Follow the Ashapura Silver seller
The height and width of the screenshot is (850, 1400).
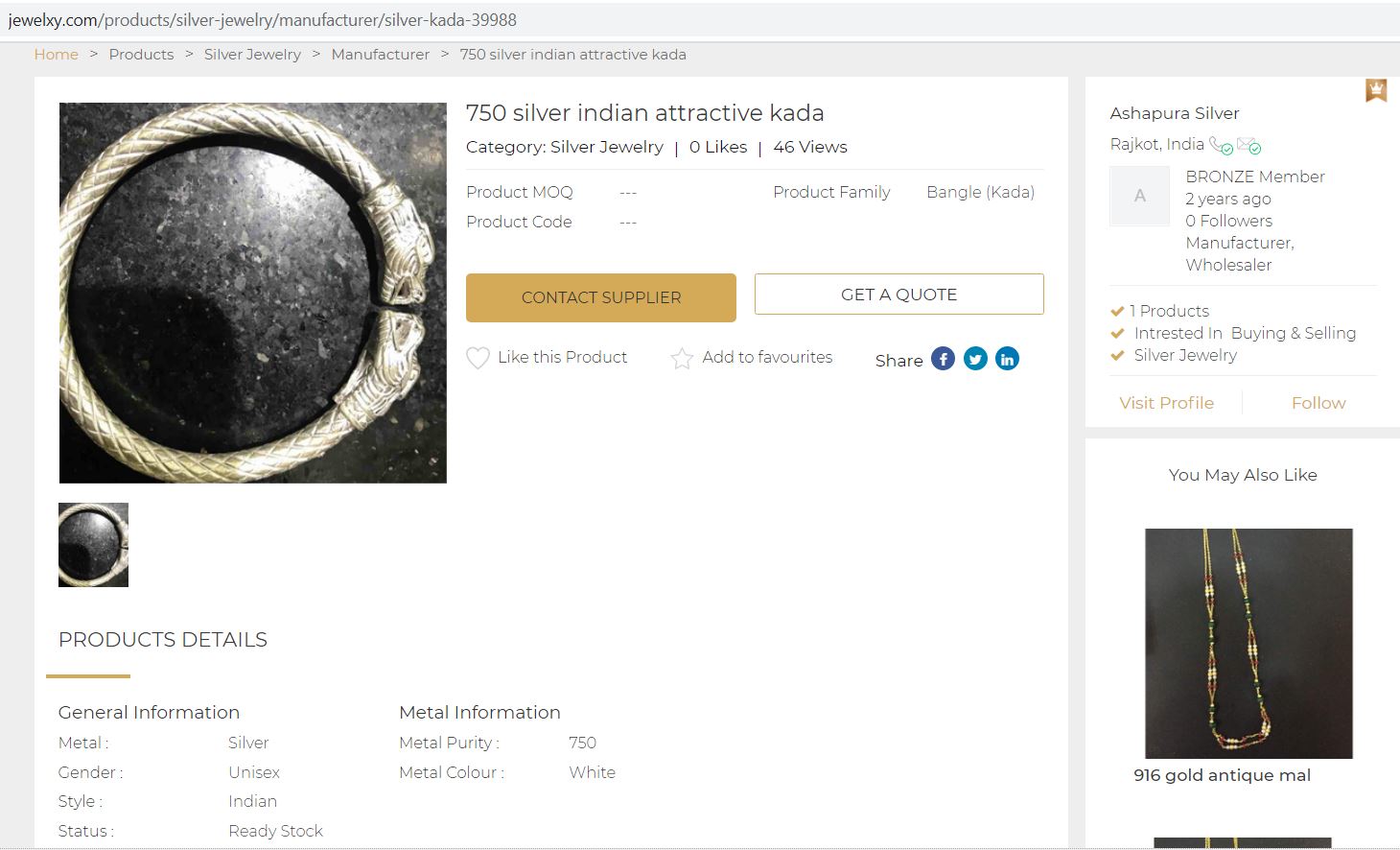pyautogui.click(x=1318, y=402)
